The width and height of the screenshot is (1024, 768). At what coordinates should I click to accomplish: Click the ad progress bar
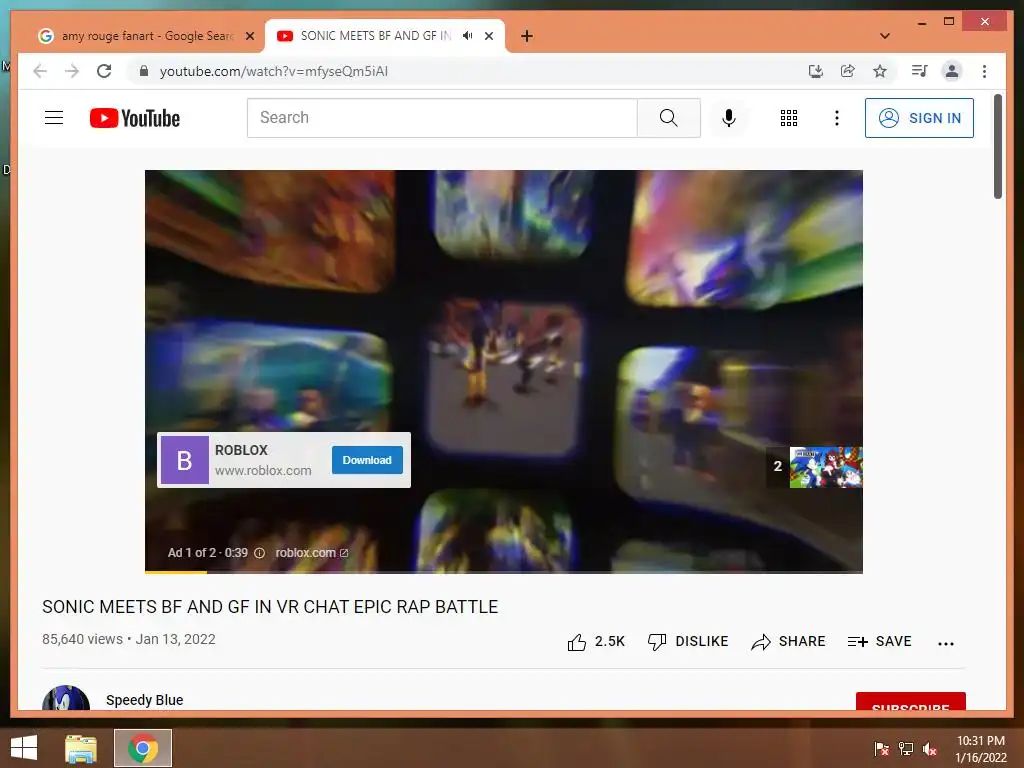pos(504,572)
